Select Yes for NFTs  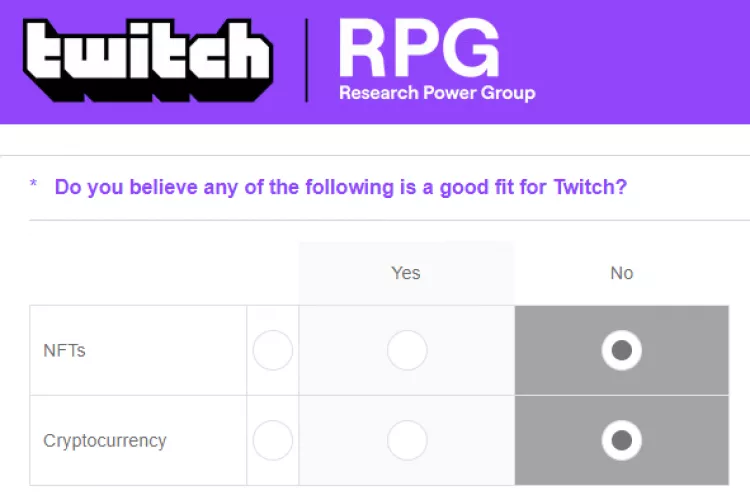click(x=407, y=351)
